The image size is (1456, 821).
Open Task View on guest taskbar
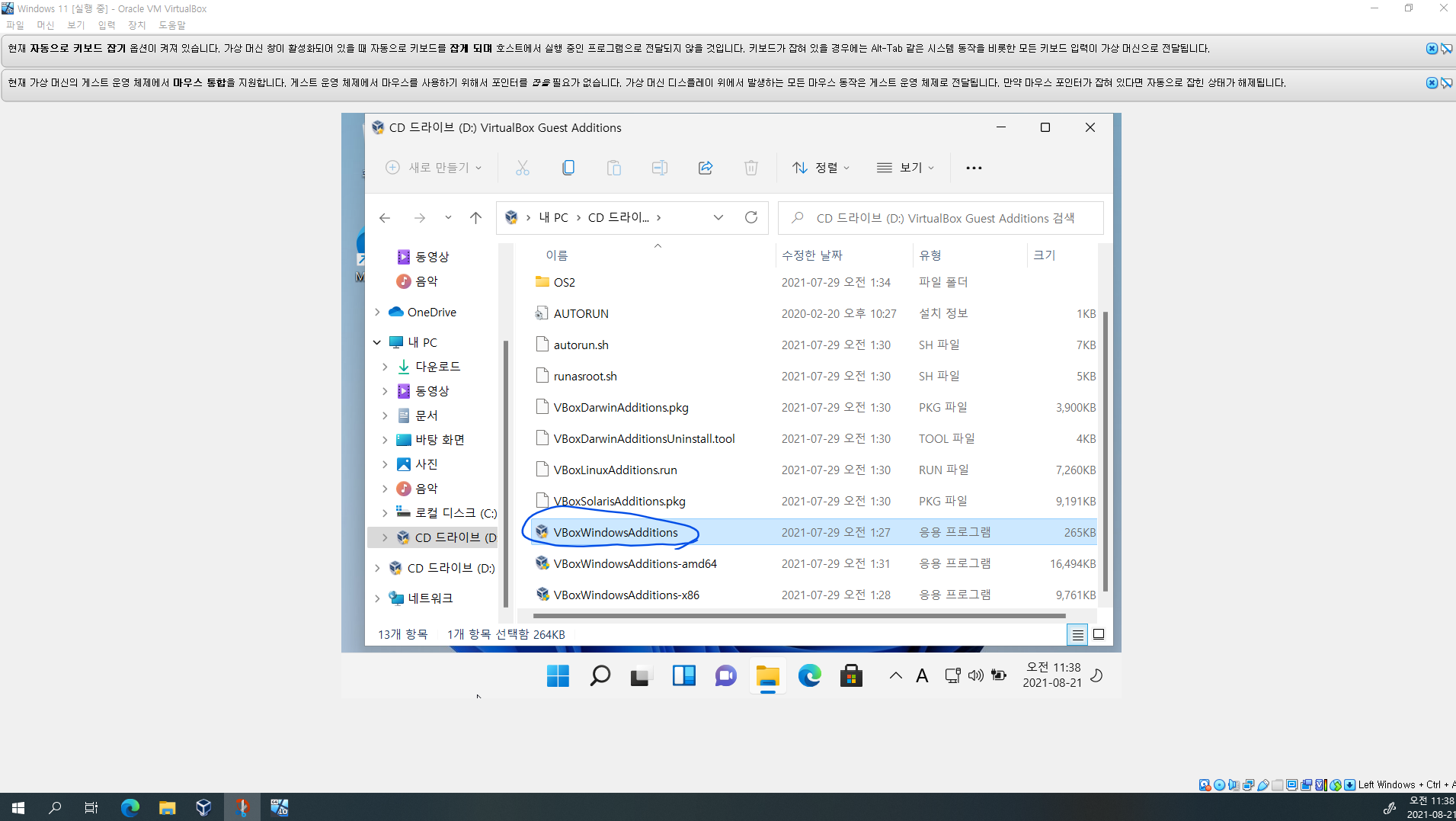coord(642,675)
